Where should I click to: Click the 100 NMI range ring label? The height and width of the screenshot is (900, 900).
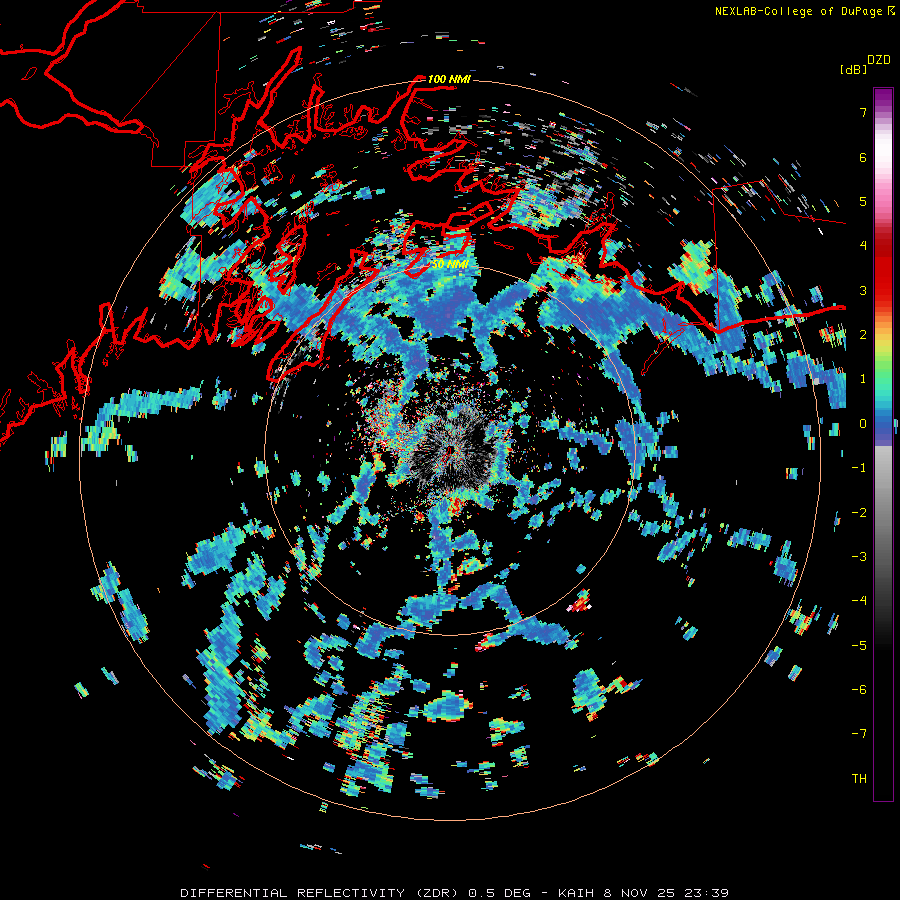click(x=449, y=79)
